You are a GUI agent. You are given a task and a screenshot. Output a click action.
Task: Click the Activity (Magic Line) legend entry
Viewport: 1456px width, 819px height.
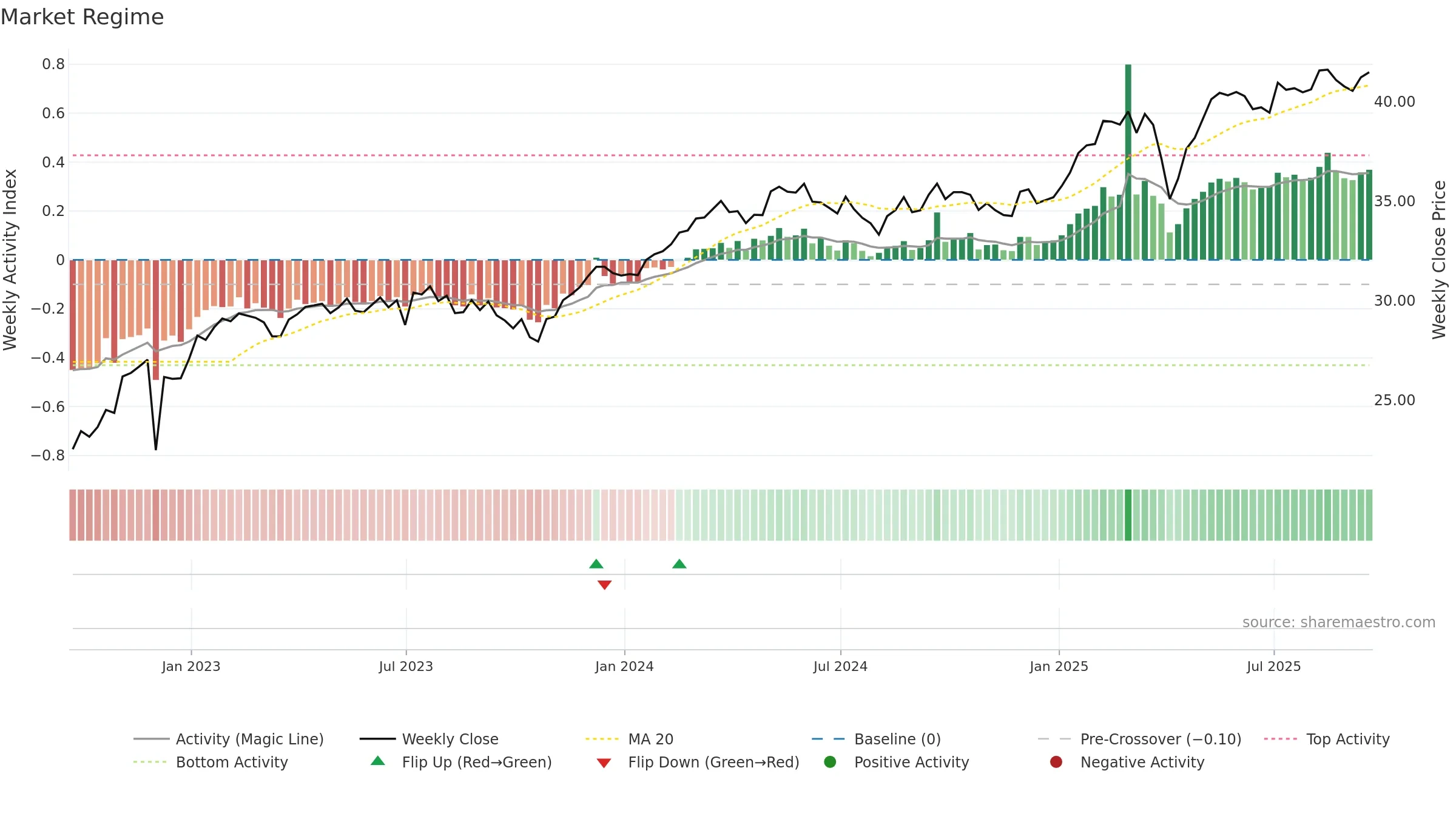click(229, 739)
